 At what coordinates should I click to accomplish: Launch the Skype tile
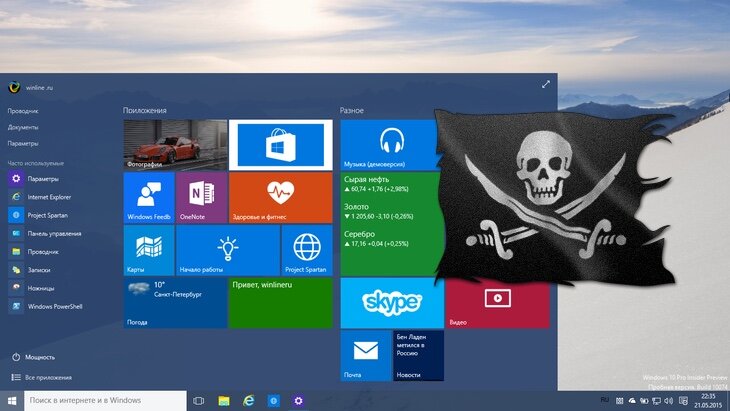point(392,303)
